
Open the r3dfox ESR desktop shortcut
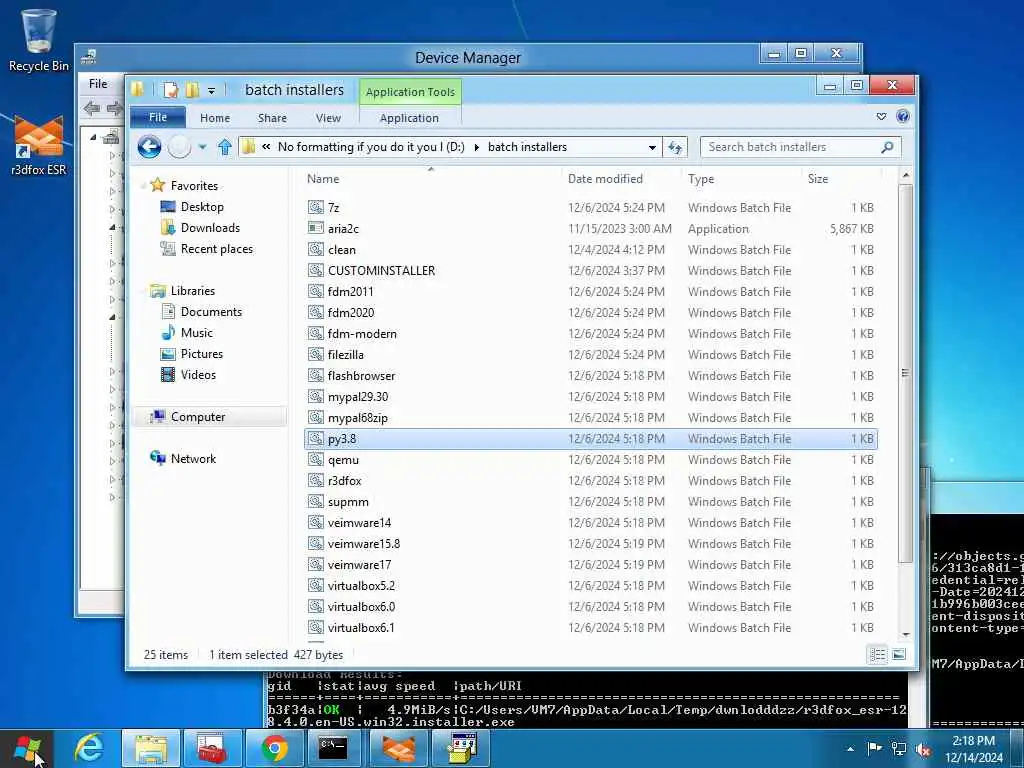39,145
